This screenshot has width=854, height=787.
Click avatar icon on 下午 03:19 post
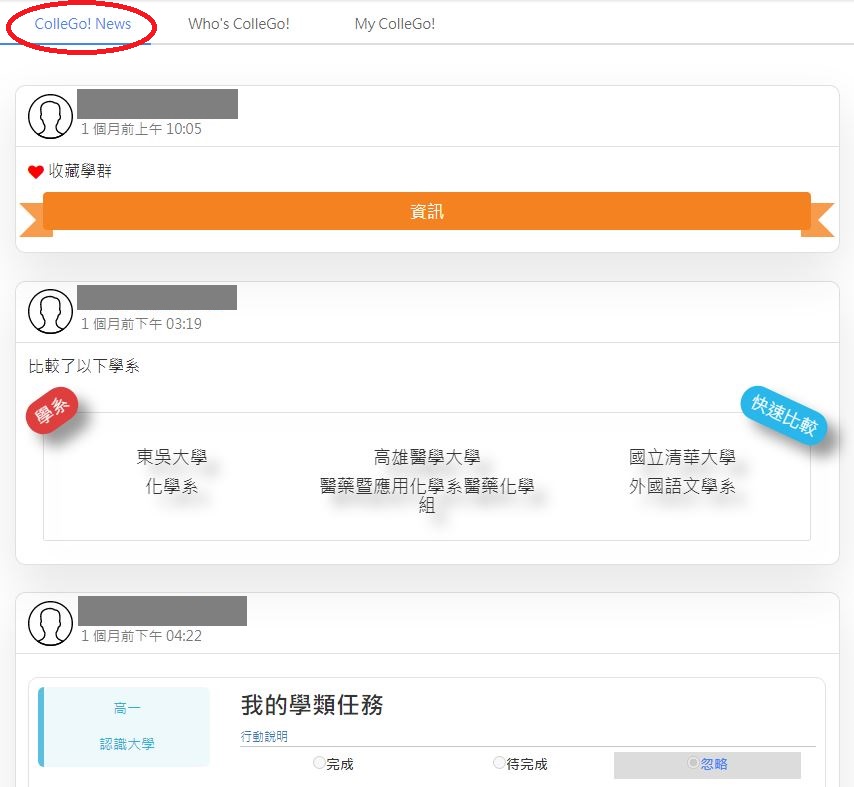coord(50,311)
